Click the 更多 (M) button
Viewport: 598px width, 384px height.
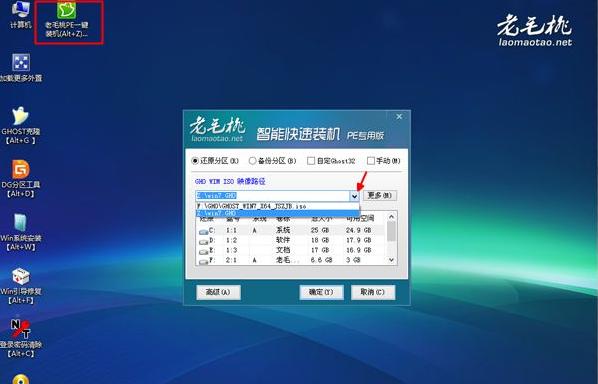click(x=379, y=196)
